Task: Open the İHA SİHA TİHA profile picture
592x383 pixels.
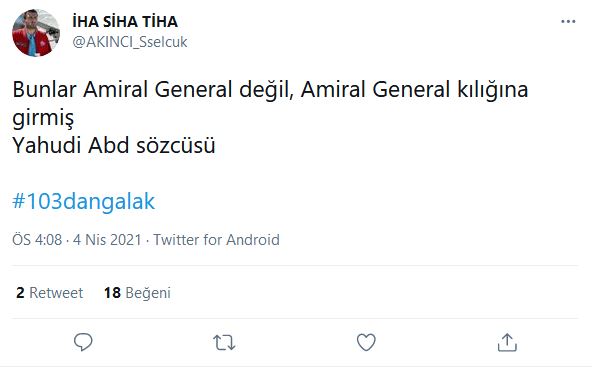Action: [x=36, y=33]
